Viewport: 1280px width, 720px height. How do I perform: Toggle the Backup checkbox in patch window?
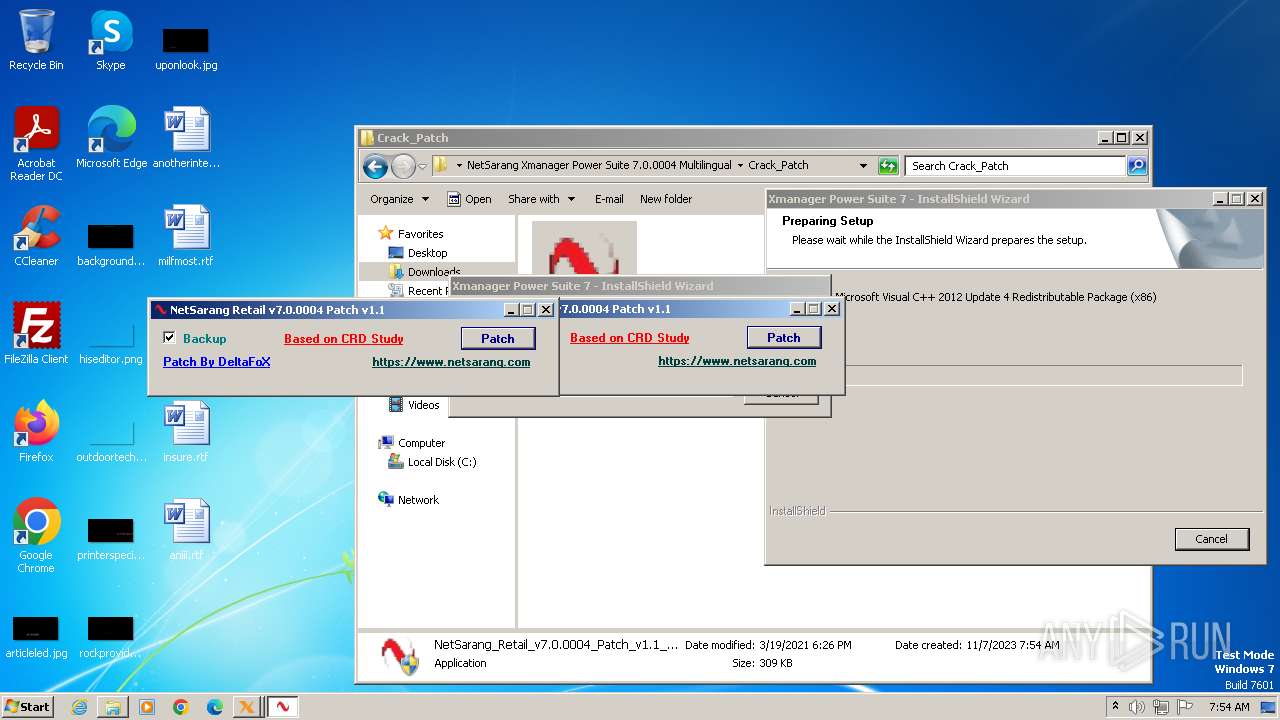pyautogui.click(x=169, y=338)
